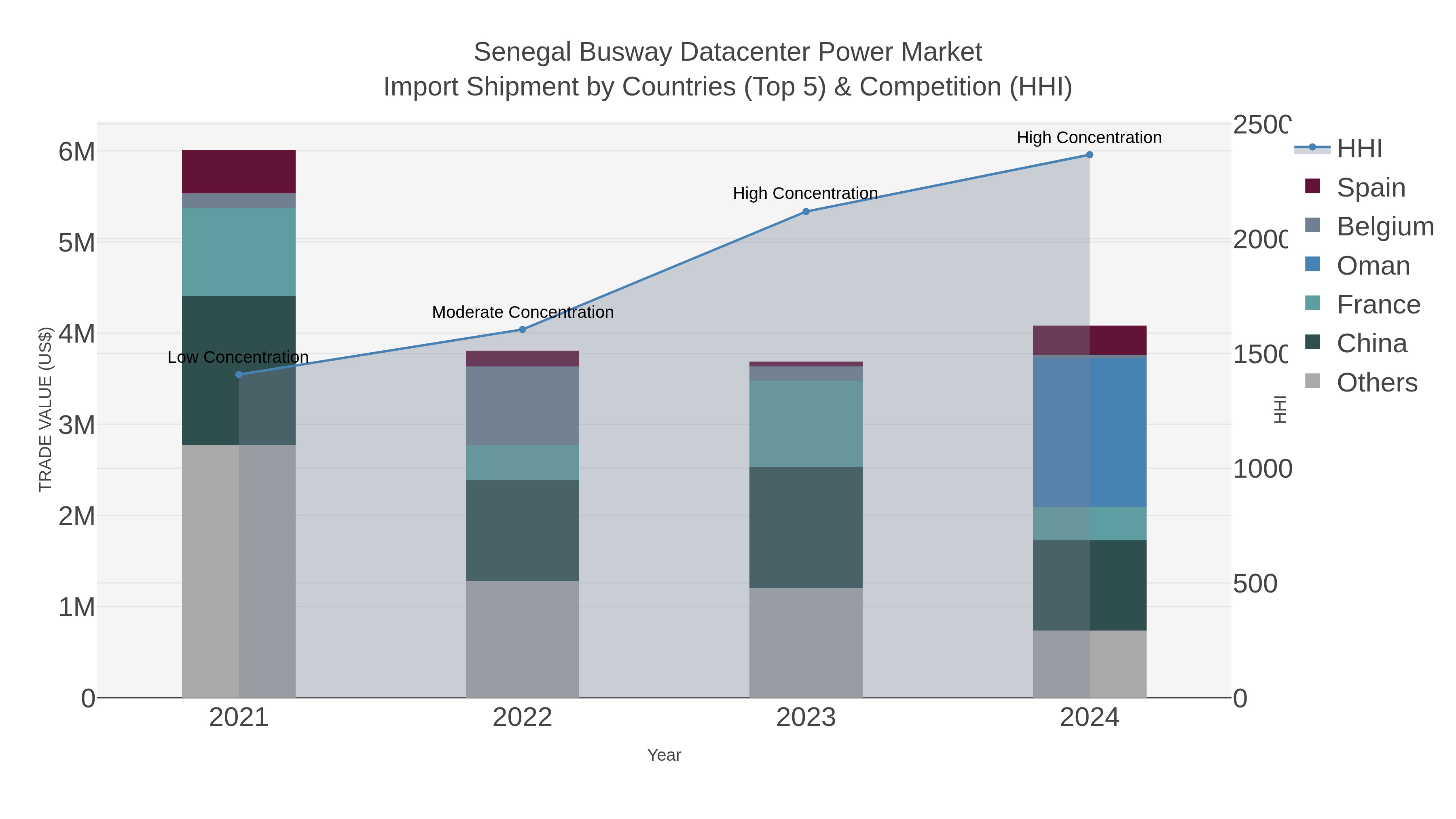Click the chart title Senegal Busway Datacenter Power Market

coord(728,52)
